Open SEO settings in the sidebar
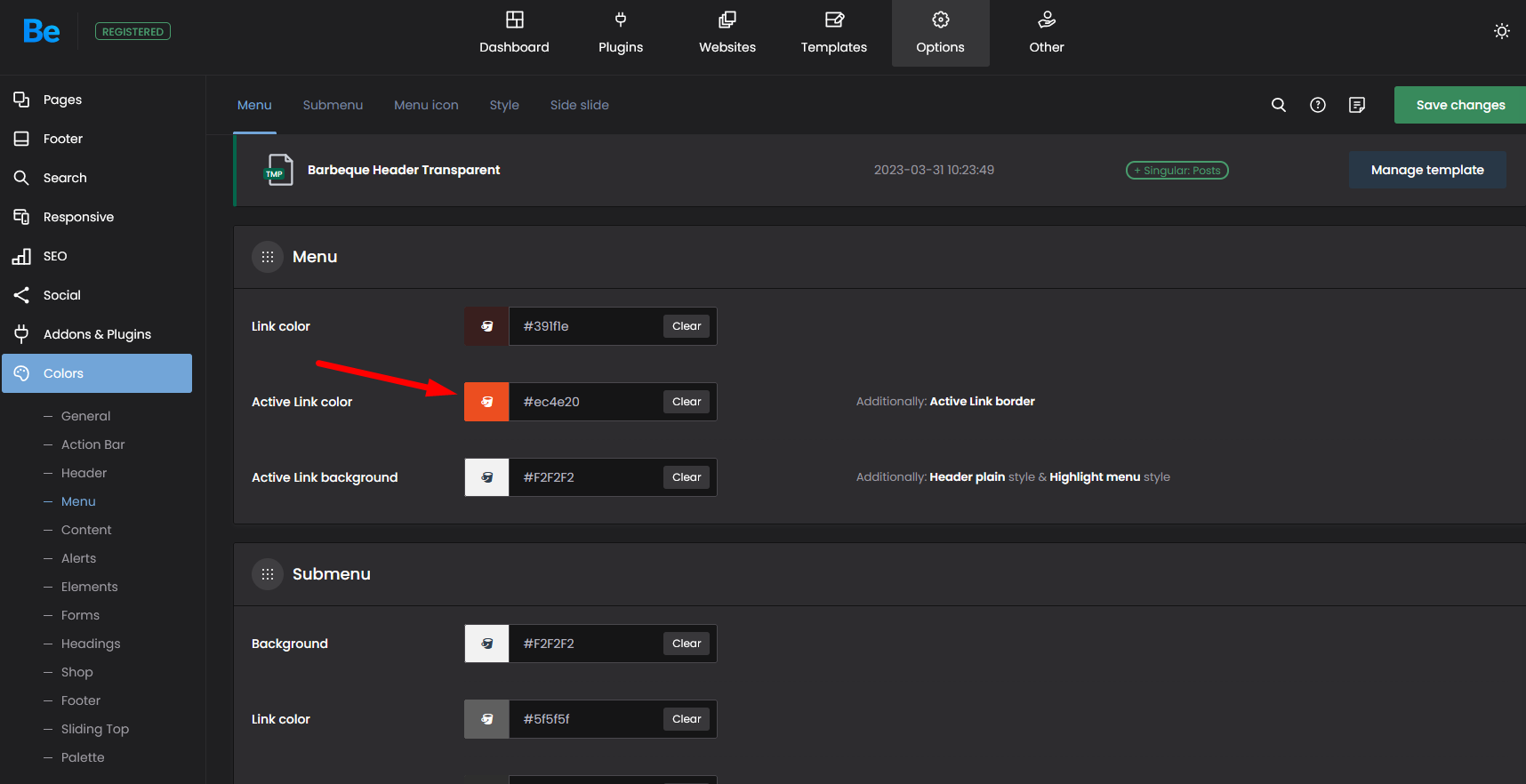The height and width of the screenshot is (784, 1526). pyautogui.click(x=96, y=256)
